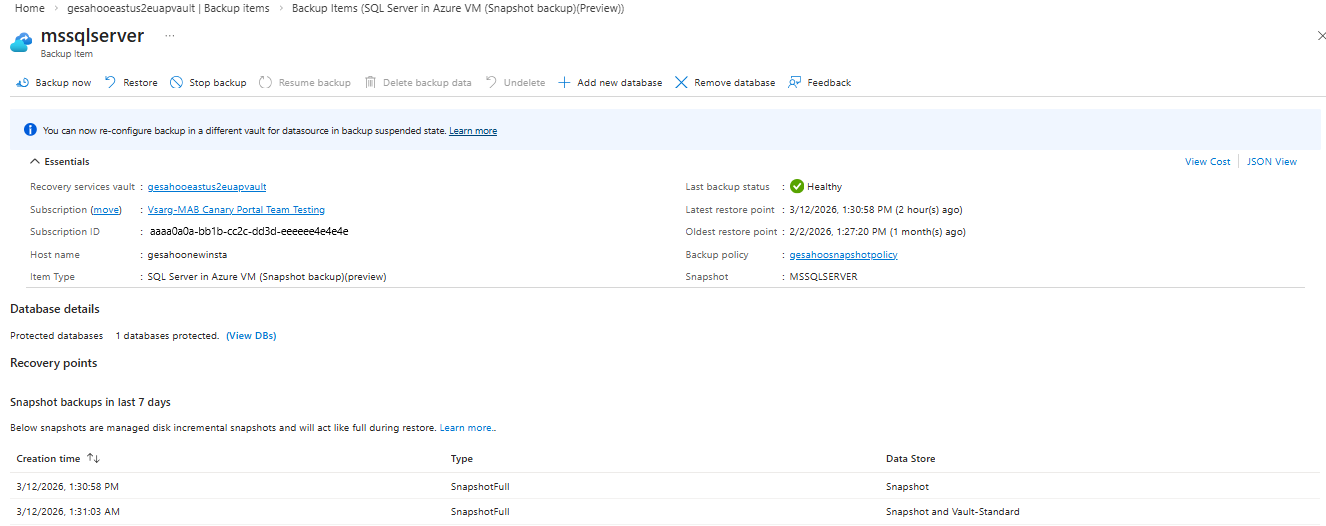This screenshot has width=1326, height=526.
Task: Open the View Cost link
Action: [x=1208, y=162]
